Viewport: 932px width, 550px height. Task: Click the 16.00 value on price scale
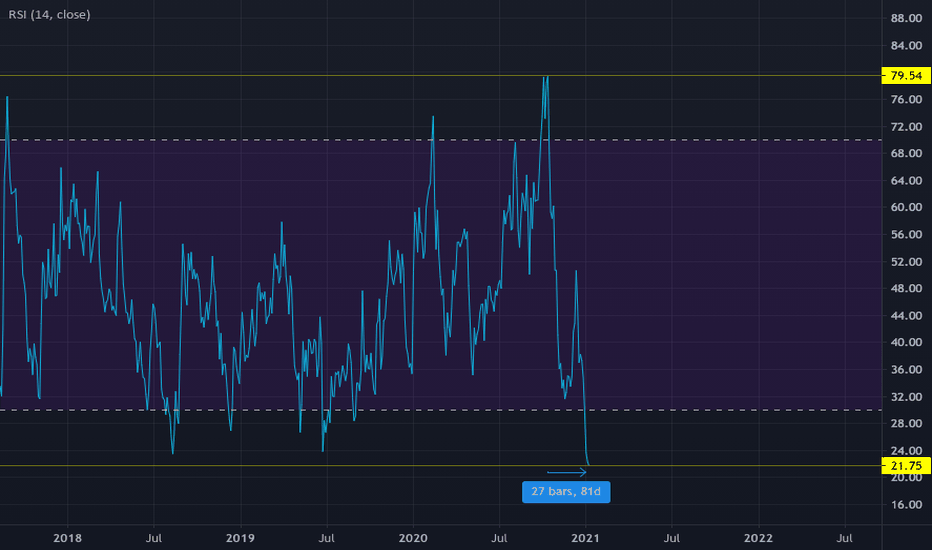click(906, 505)
